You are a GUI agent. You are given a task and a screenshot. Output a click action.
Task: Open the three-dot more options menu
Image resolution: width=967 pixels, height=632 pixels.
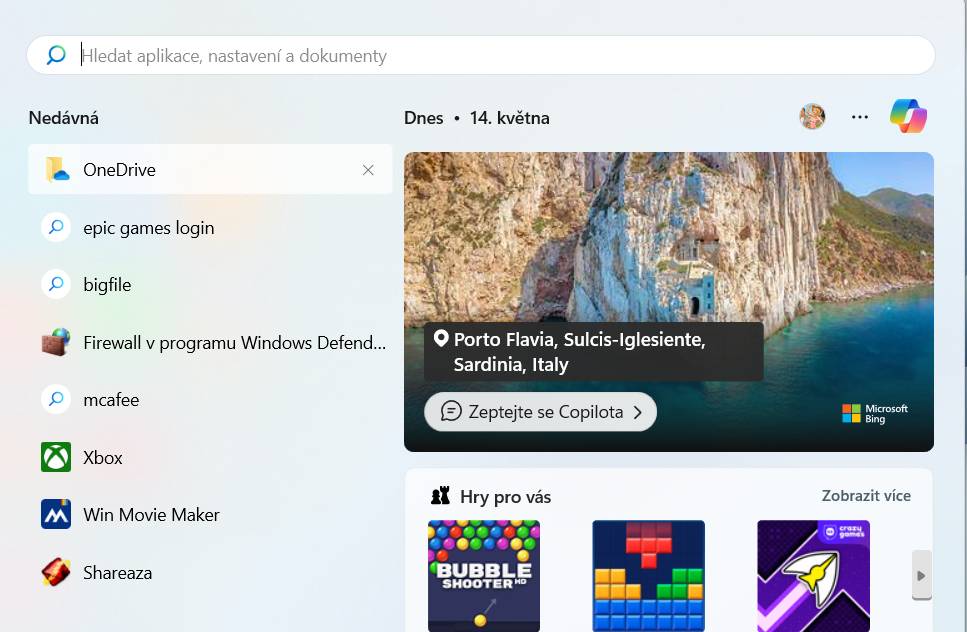[860, 117]
